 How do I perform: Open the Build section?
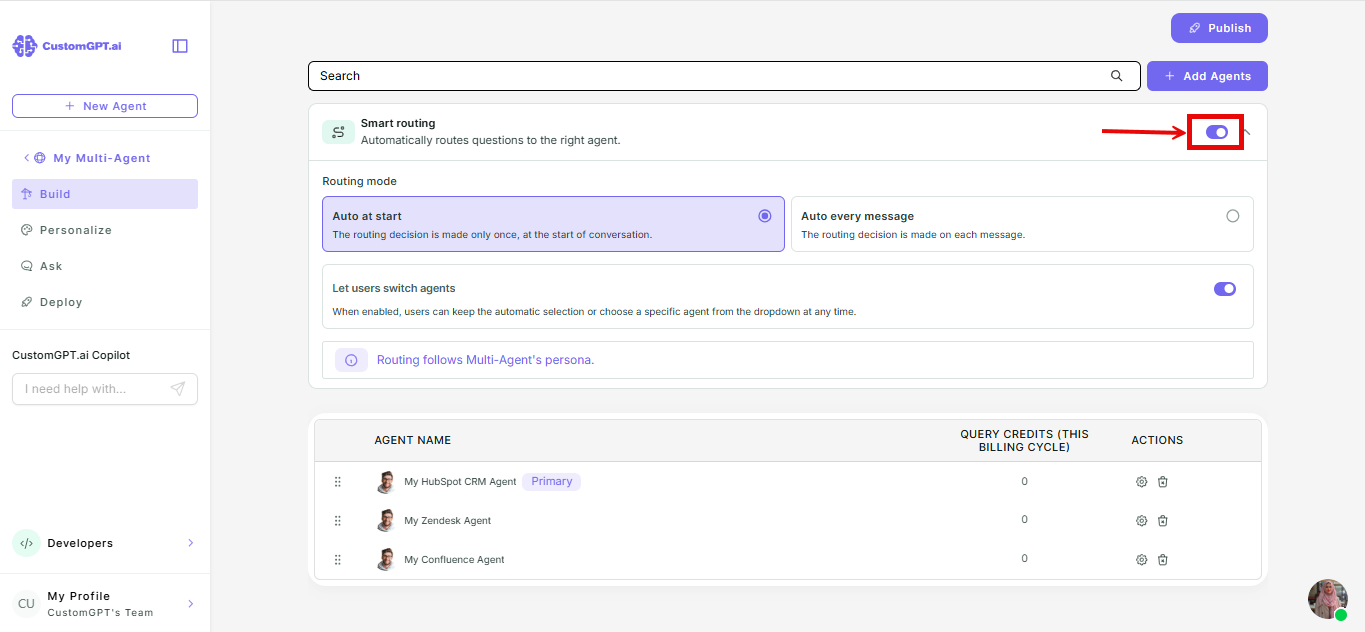(x=105, y=194)
